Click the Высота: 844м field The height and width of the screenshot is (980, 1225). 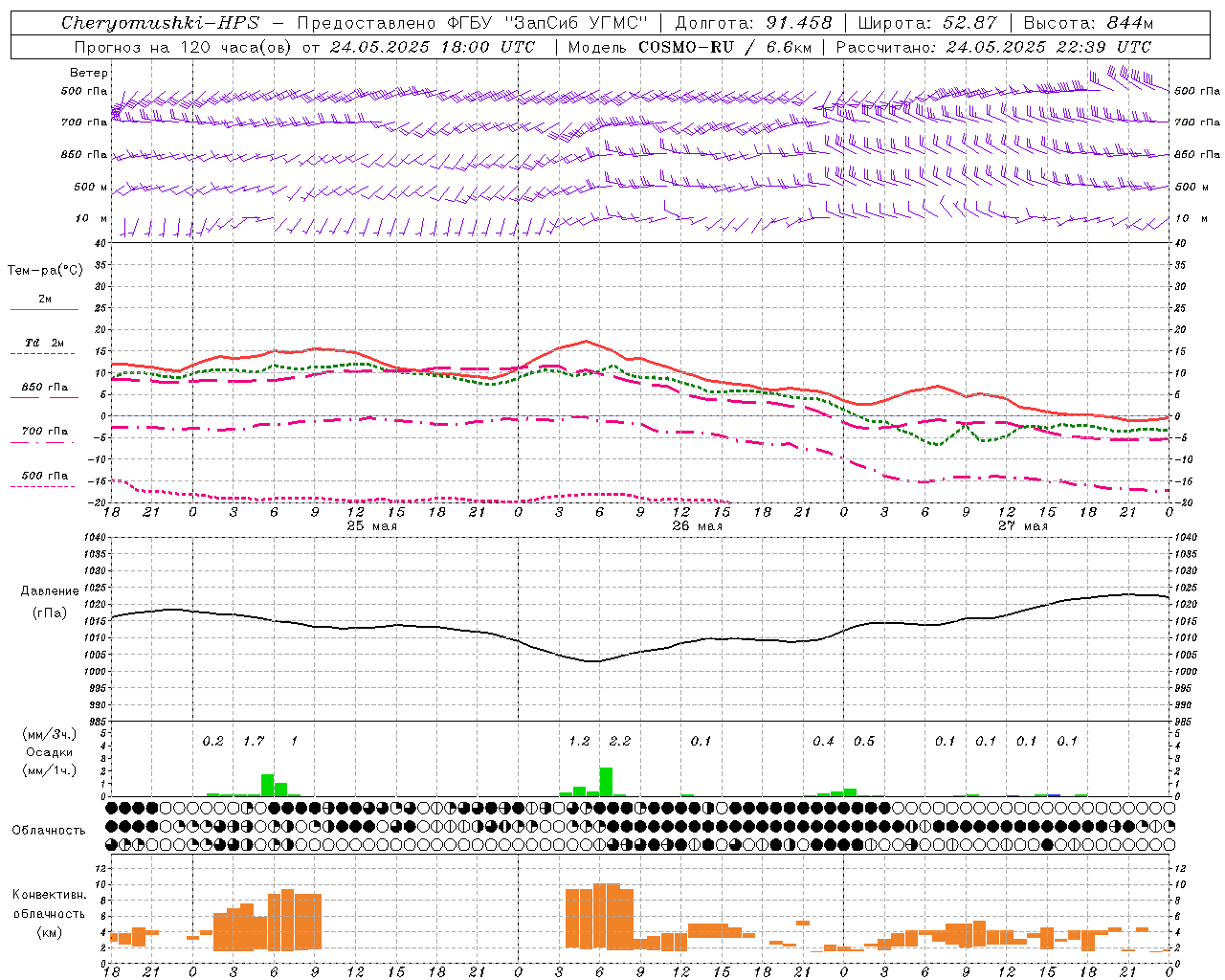(x=1088, y=23)
